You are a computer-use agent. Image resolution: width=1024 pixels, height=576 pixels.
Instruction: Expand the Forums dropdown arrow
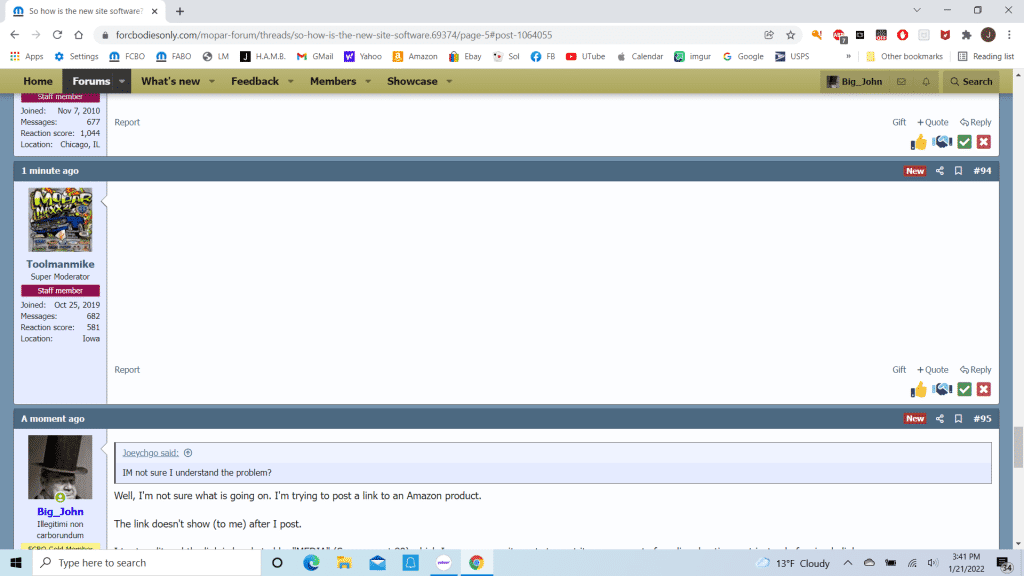pos(122,82)
